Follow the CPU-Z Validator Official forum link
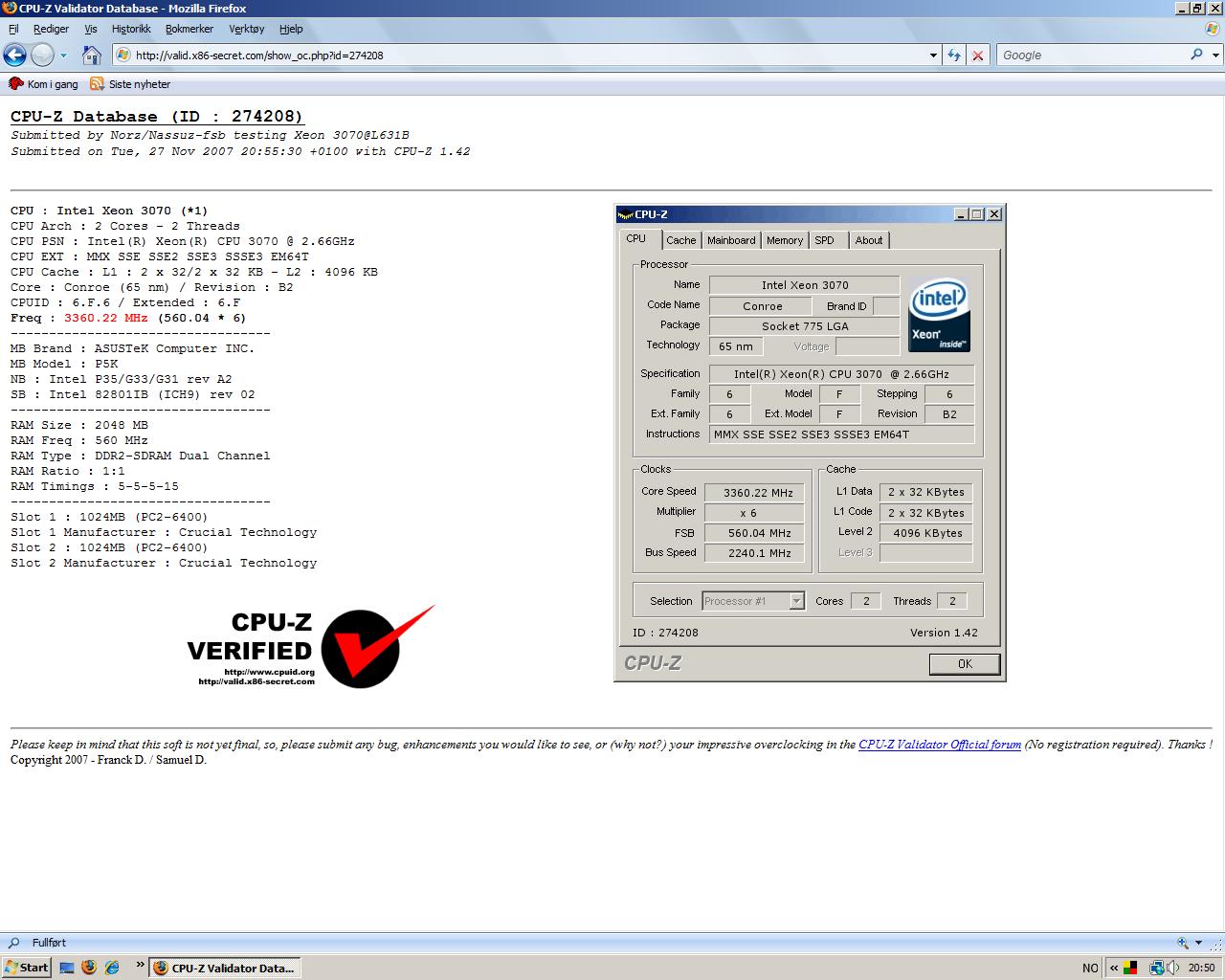The width and height of the screenshot is (1225, 980). pyautogui.click(x=940, y=745)
